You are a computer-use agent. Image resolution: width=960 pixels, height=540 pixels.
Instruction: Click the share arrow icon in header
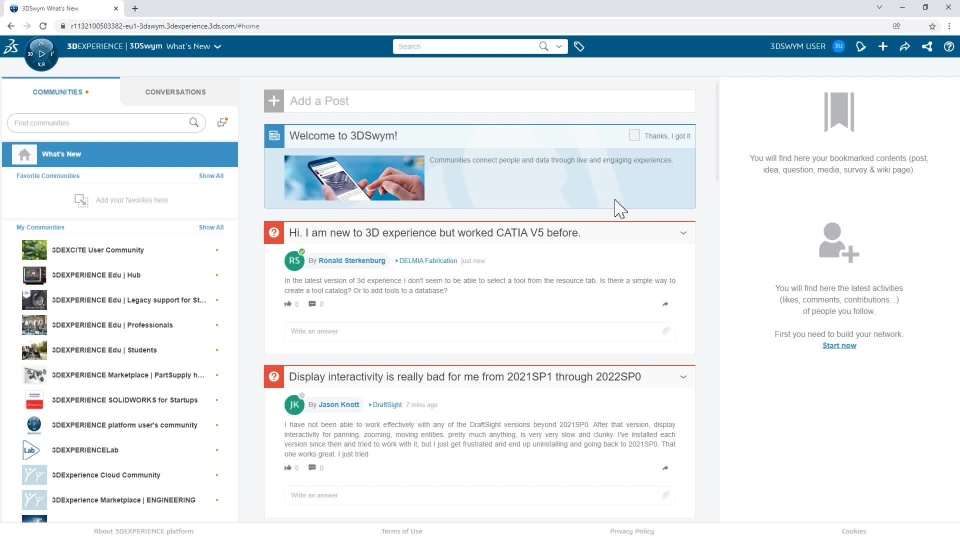[x=905, y=47]
